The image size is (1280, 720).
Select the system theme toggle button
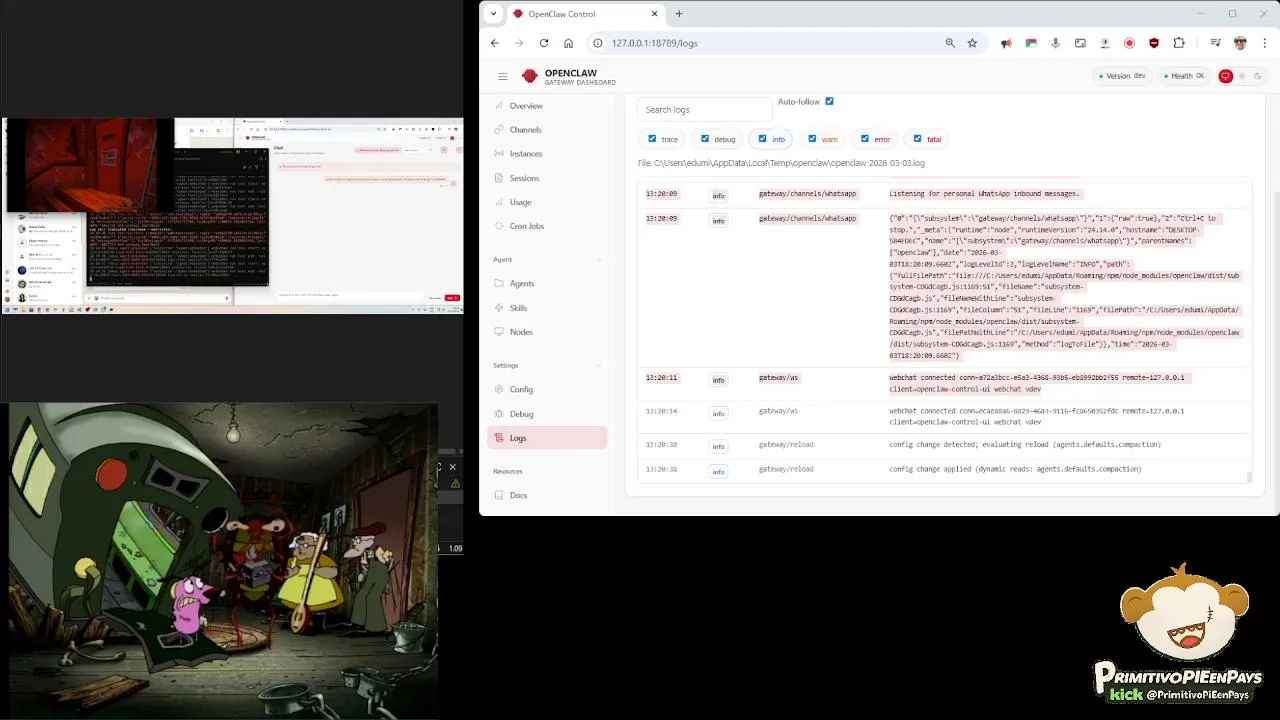click(x=1225, y=76)
